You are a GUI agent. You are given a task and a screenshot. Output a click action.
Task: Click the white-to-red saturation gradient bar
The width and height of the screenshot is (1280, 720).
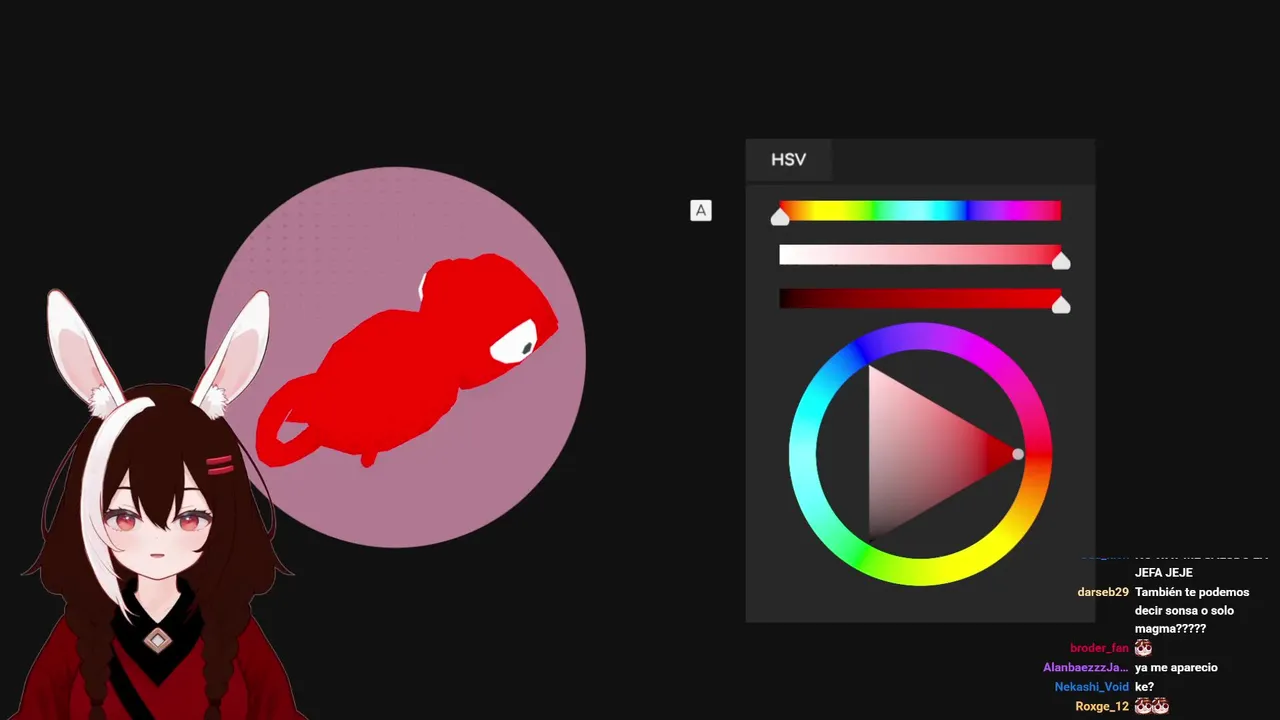click(x=920, y=254)
